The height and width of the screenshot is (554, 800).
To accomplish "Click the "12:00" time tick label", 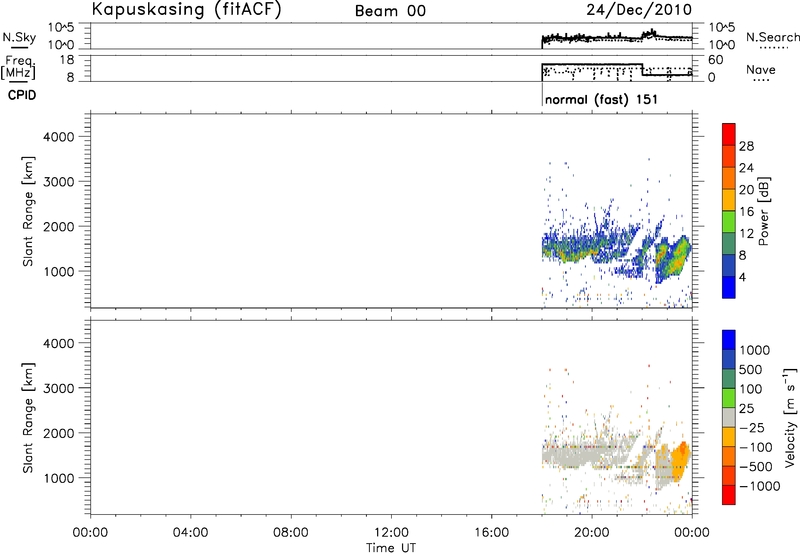I will [391, 533].
